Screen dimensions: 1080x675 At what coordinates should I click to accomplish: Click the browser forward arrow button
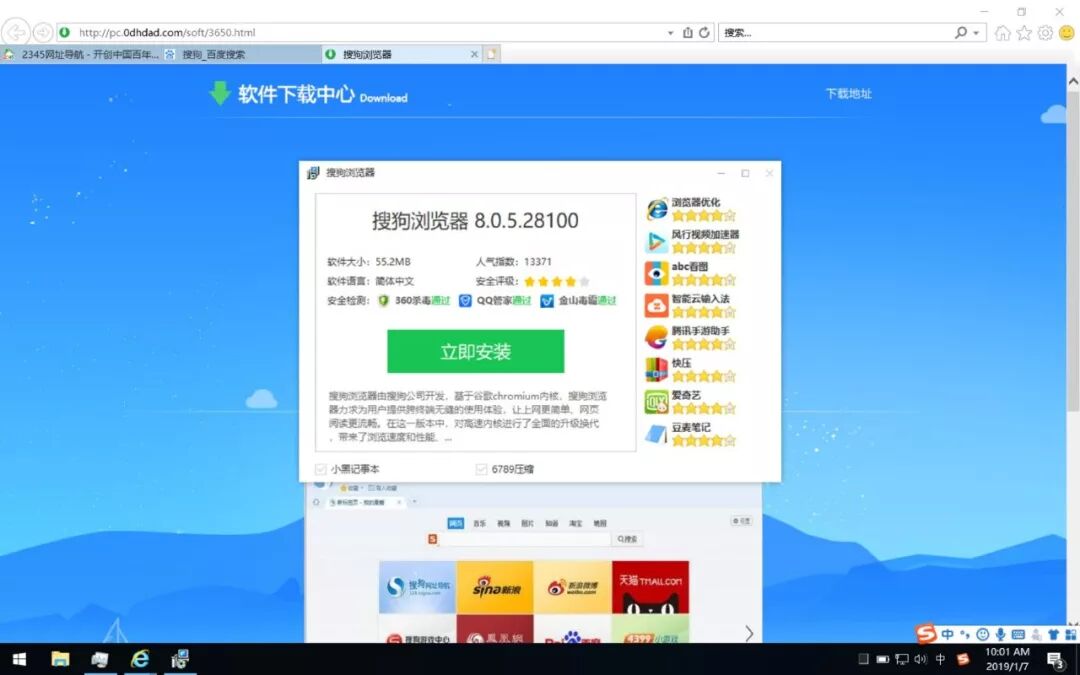pyautogui.click(x=43, y=32)
